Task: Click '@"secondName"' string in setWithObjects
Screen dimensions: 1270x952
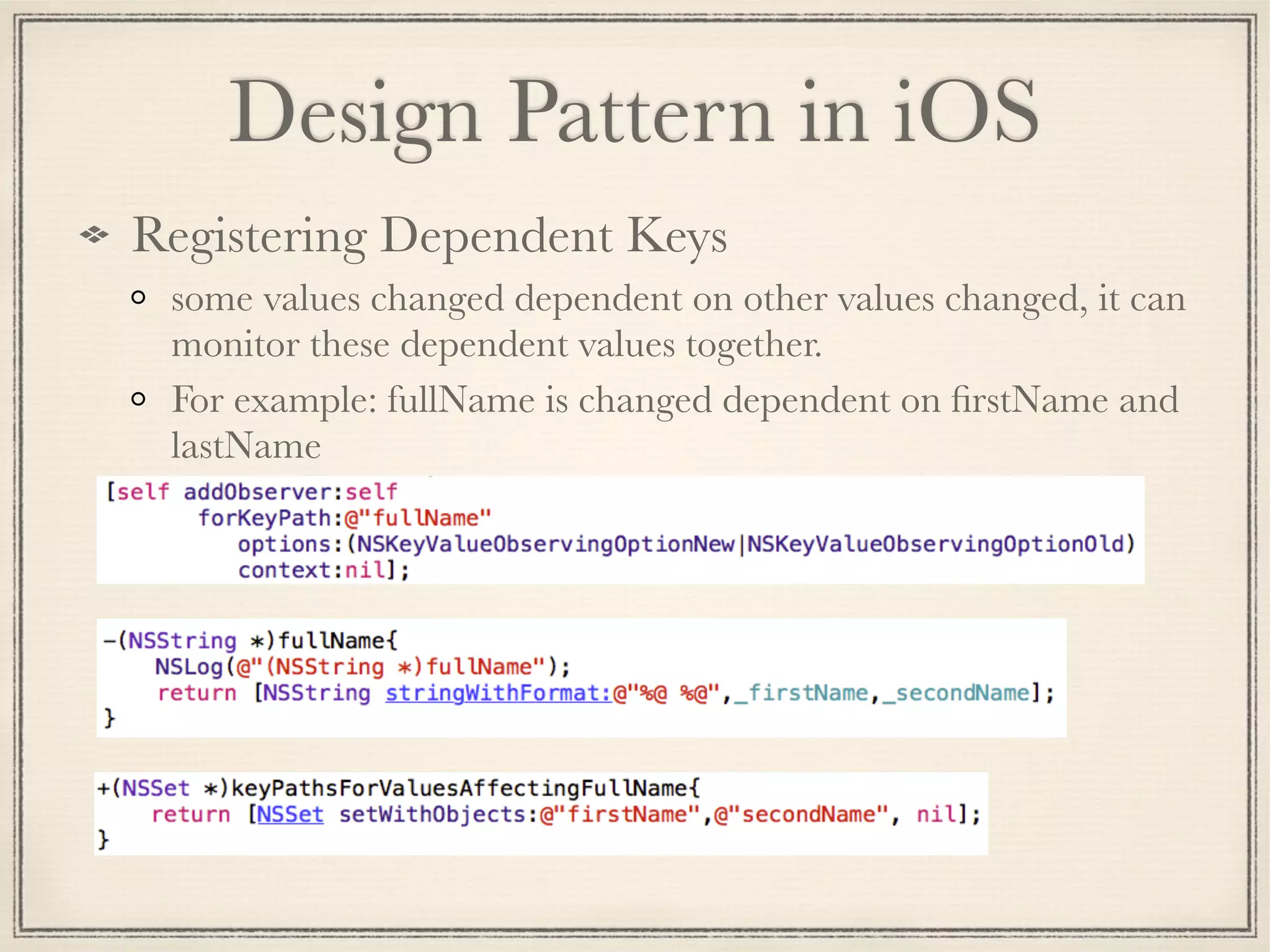Action: (801, 814)
